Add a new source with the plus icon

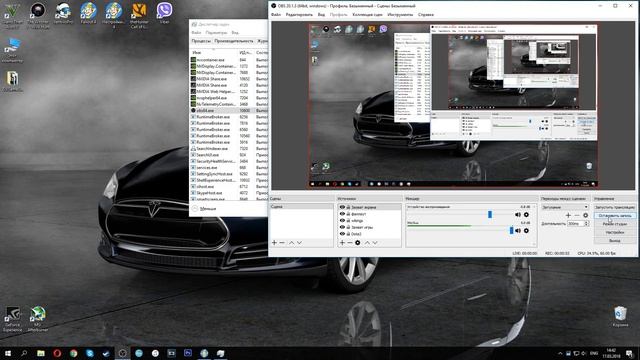coord(342,243)
